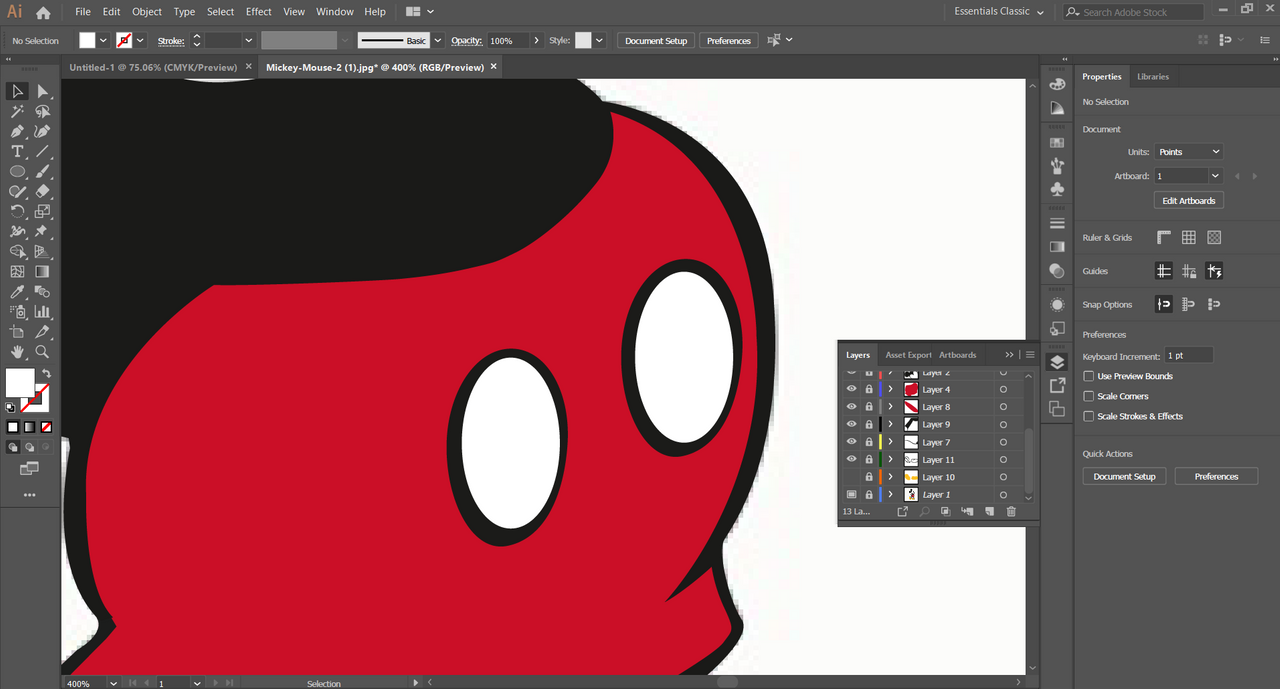Image resolution: width=1280 pixels, height=689 pixels.
Task: Expand Layer 11 in the Layers panel
Action: click(x=890, y=460)
